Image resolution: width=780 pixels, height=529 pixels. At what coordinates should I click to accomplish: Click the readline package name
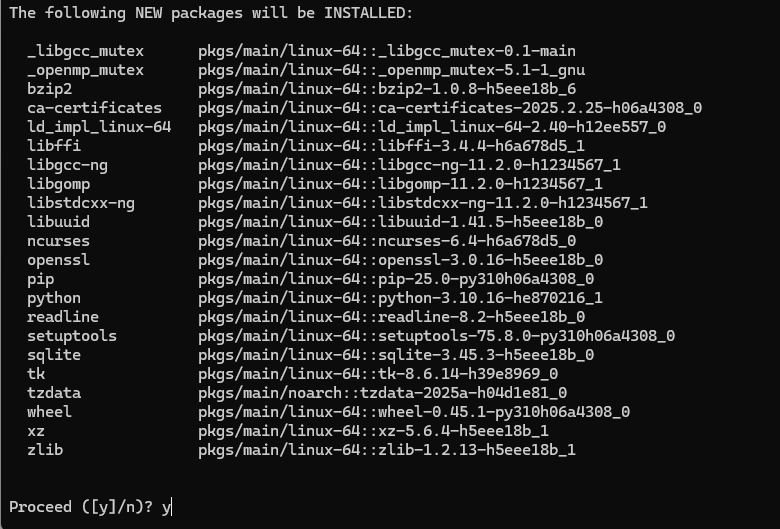63,317
